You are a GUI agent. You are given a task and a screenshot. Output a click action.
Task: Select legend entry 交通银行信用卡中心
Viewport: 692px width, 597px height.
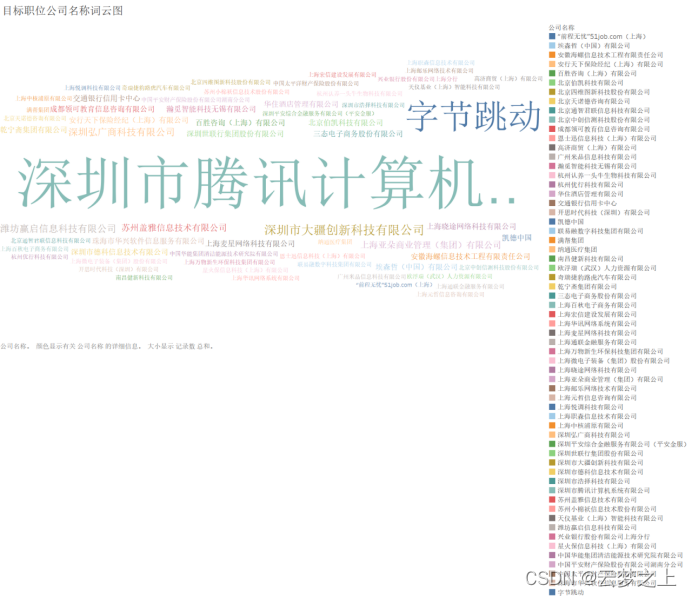tap(583, 203)
